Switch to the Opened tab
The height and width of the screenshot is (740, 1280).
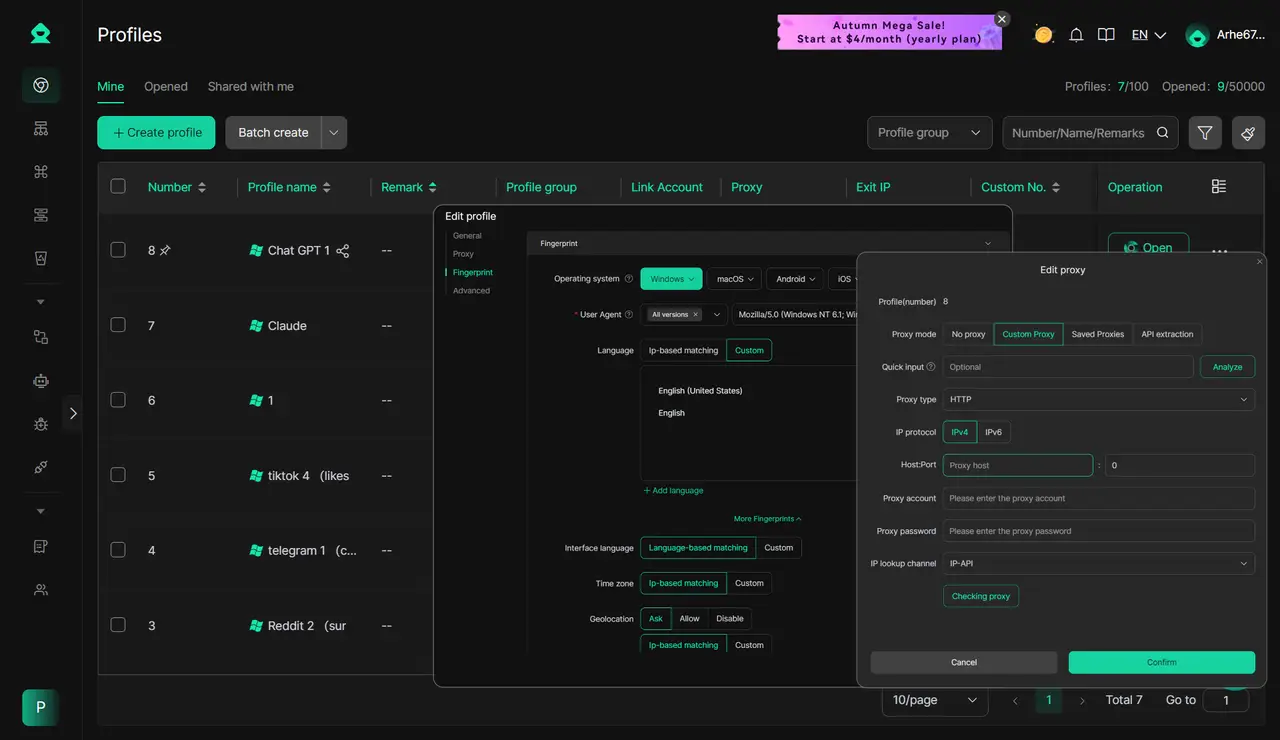coord(166,87)
